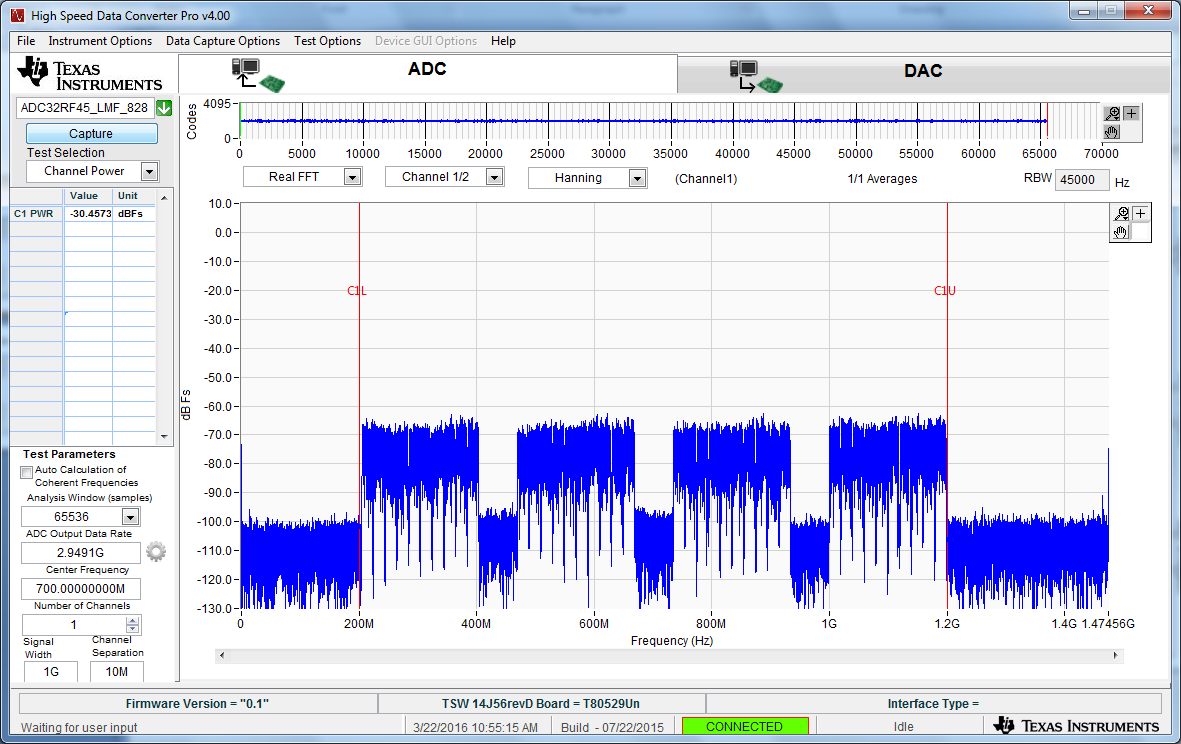The image size is (1181, 744).
Task: Click the green CONNECTED status indicator
Action: [x=744, y=726]
